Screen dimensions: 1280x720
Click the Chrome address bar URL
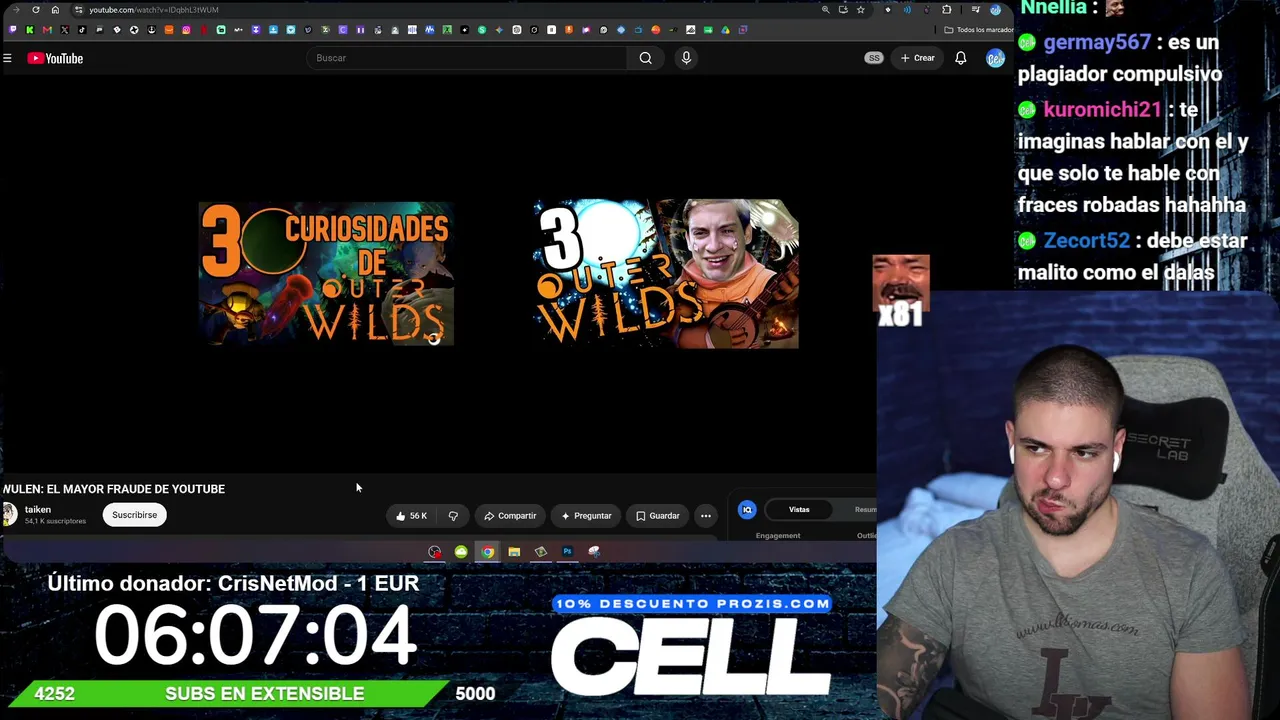tap(154, 10)
